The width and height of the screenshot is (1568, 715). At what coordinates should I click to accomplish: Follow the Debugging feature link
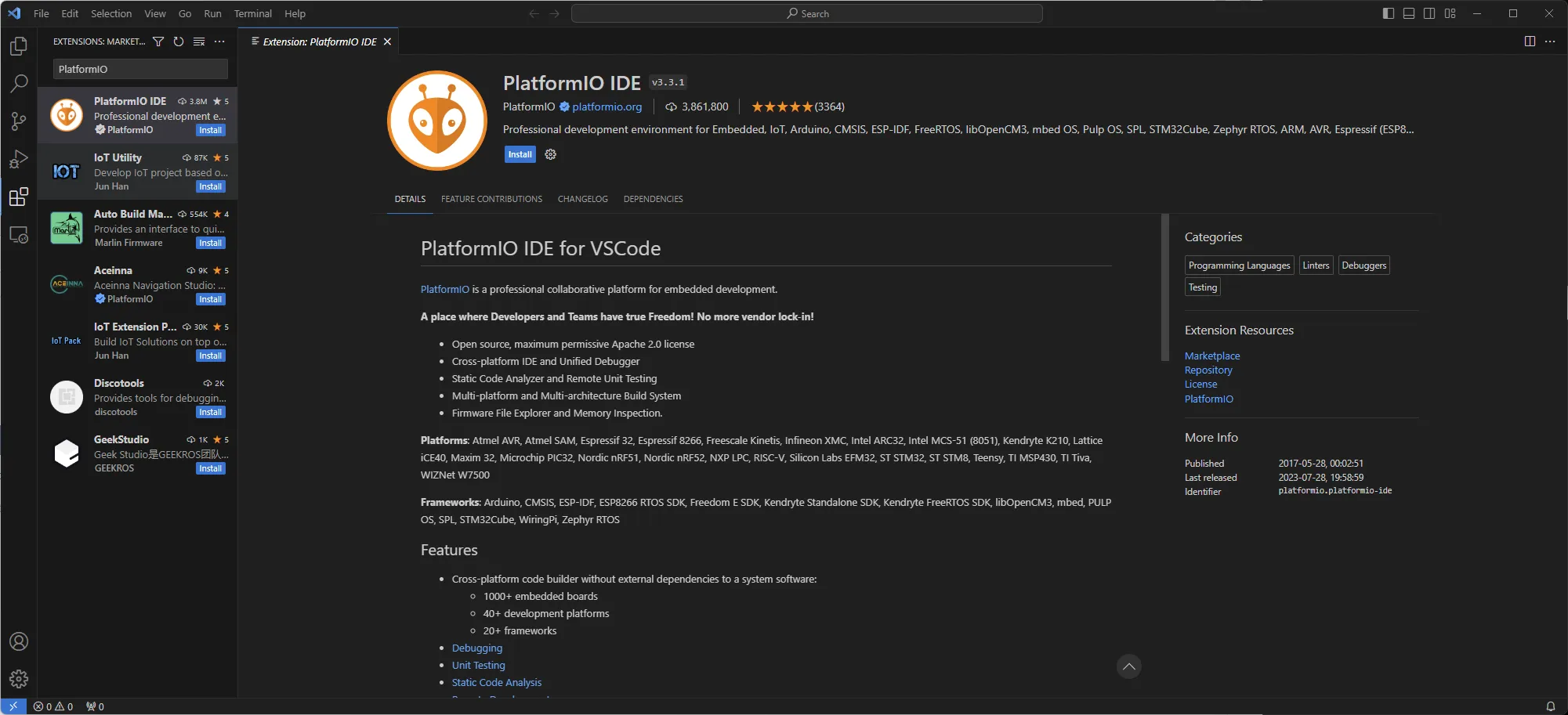pyautogui.click(x=477, y=648)
